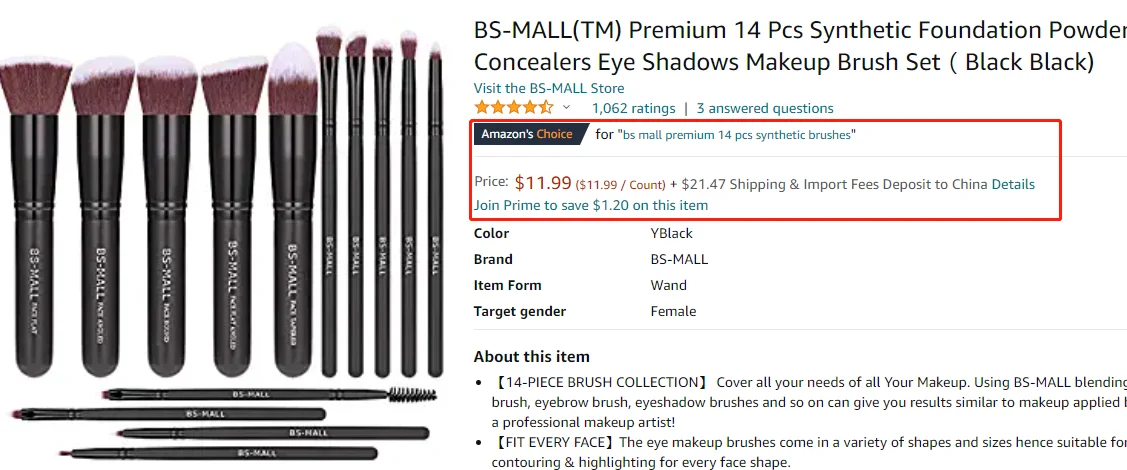View the 3 answered questions
The height and width of the screenshot is (470, 1127).
click(765, 108)
